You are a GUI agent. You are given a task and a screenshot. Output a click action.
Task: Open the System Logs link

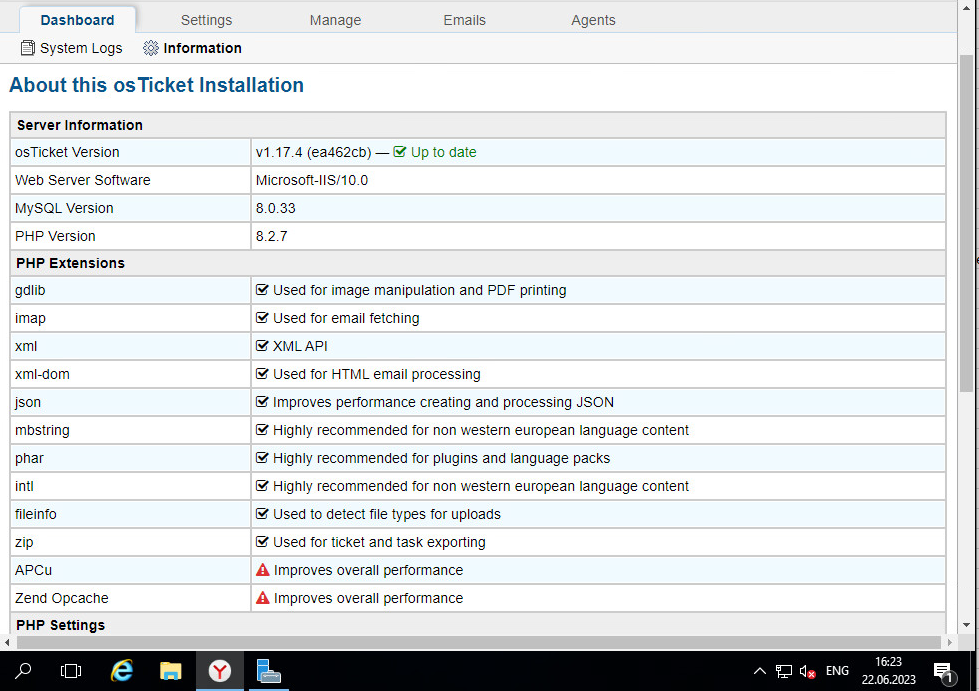(81, 48)
